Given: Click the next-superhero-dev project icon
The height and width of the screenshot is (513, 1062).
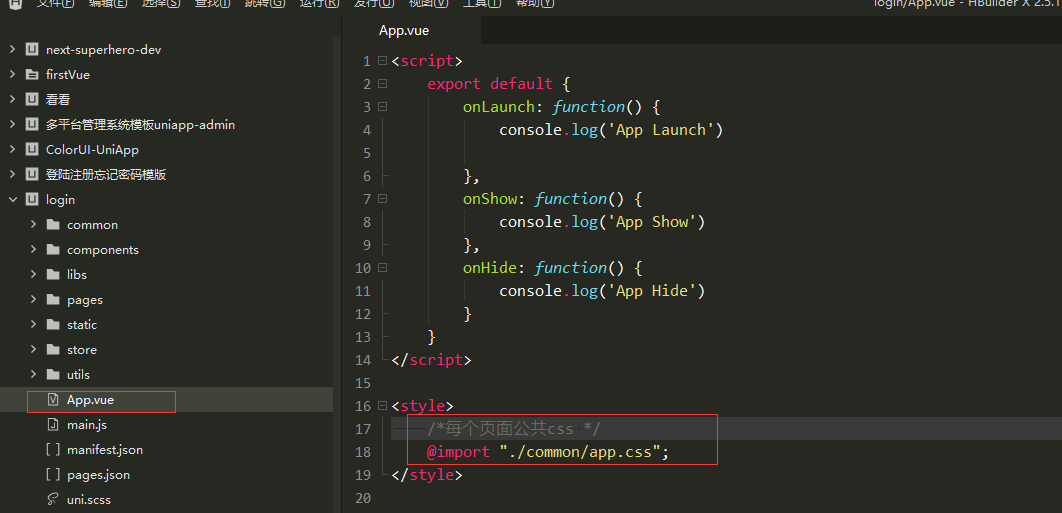Looking at the screenshot, I should (x=31, y=49).
